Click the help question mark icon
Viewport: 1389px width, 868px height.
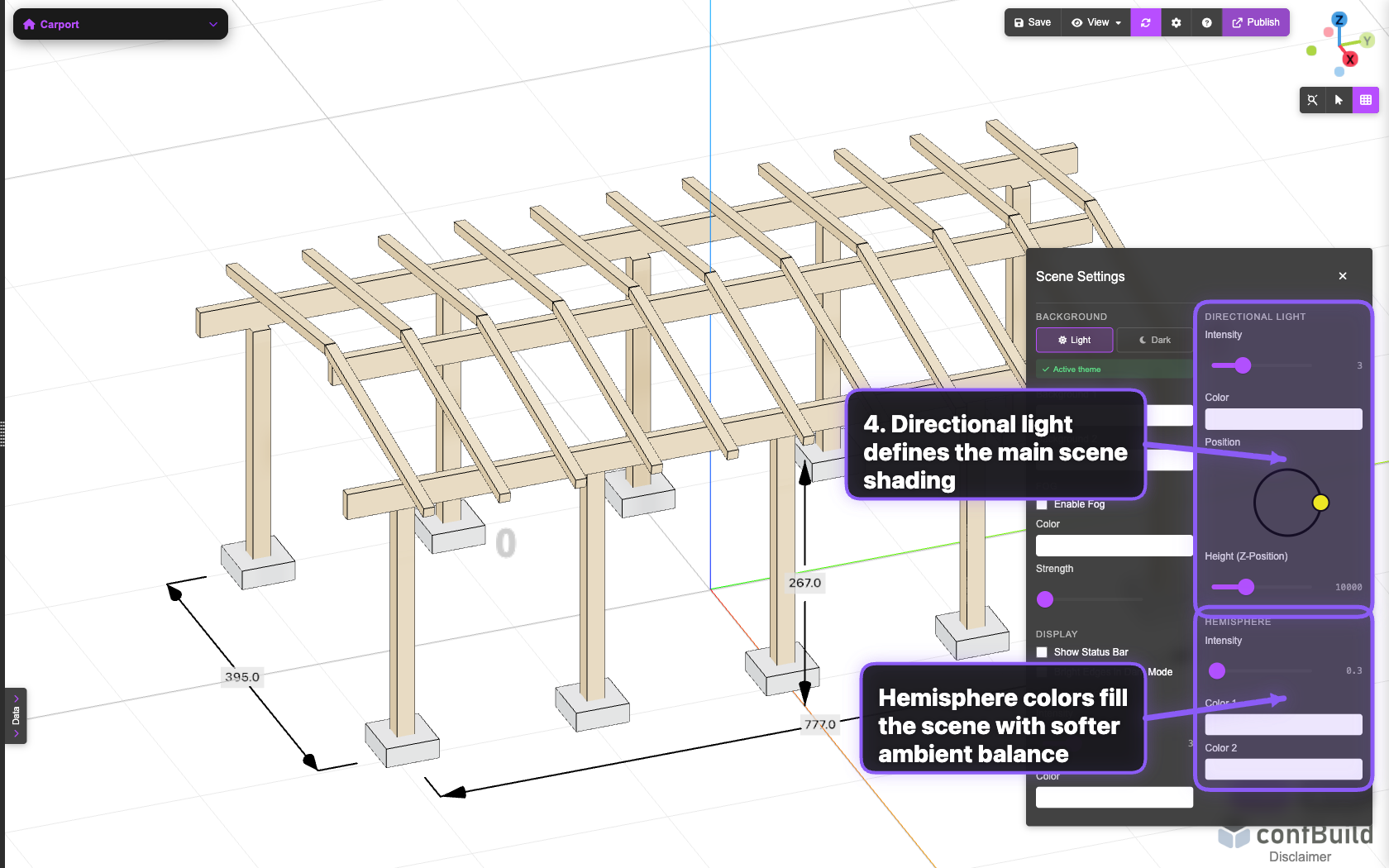tap(1206, 23)
